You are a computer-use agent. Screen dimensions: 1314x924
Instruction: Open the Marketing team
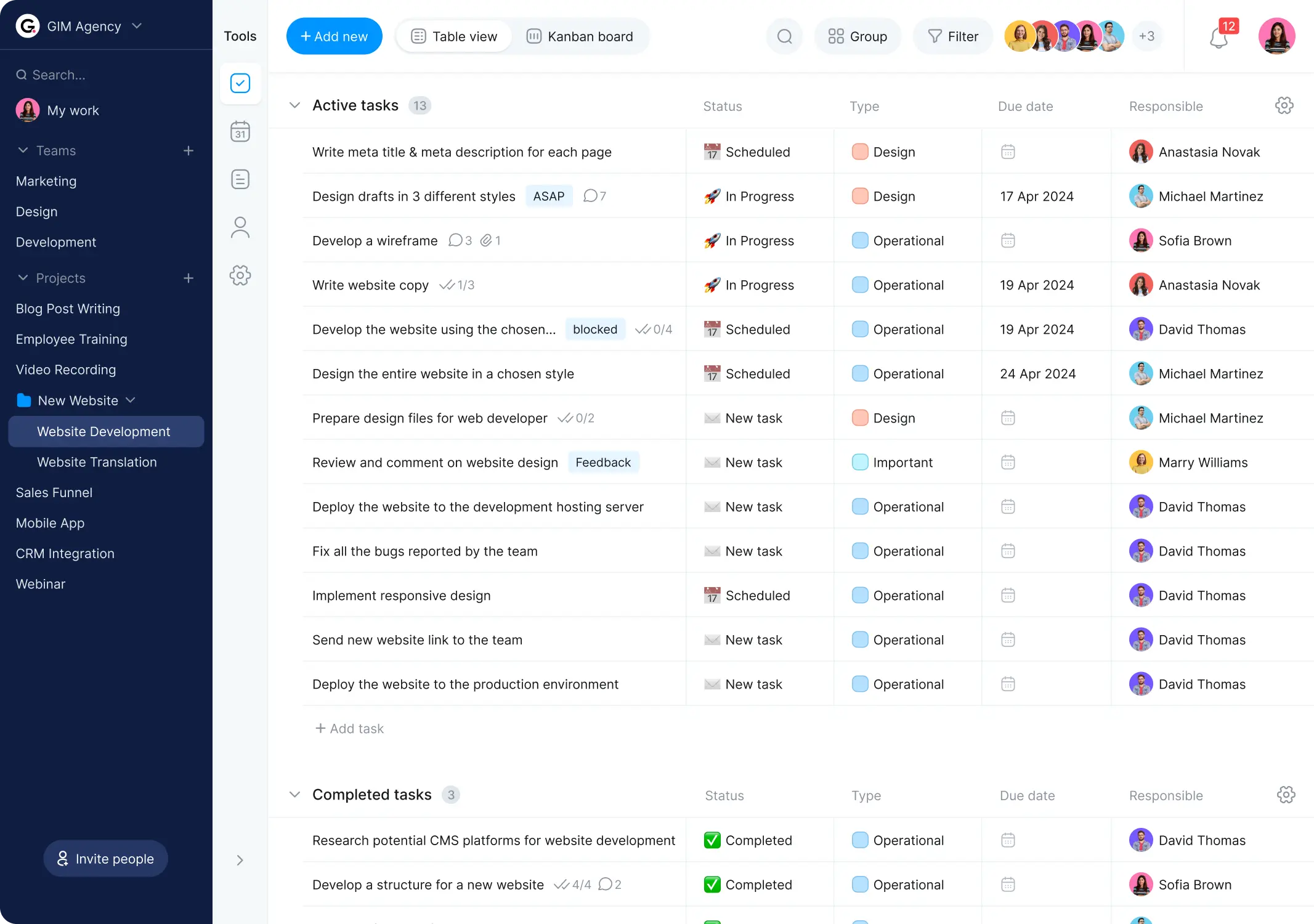(46, 181)
